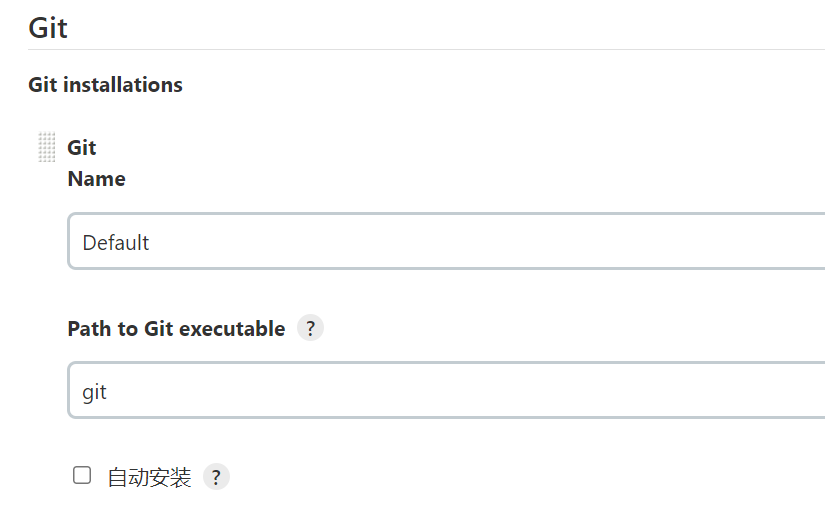Image resolution: width=825 pixels, height=532 pixels.
Task: Click the blank area right of Default in the Name box
Action: point(474,242)
